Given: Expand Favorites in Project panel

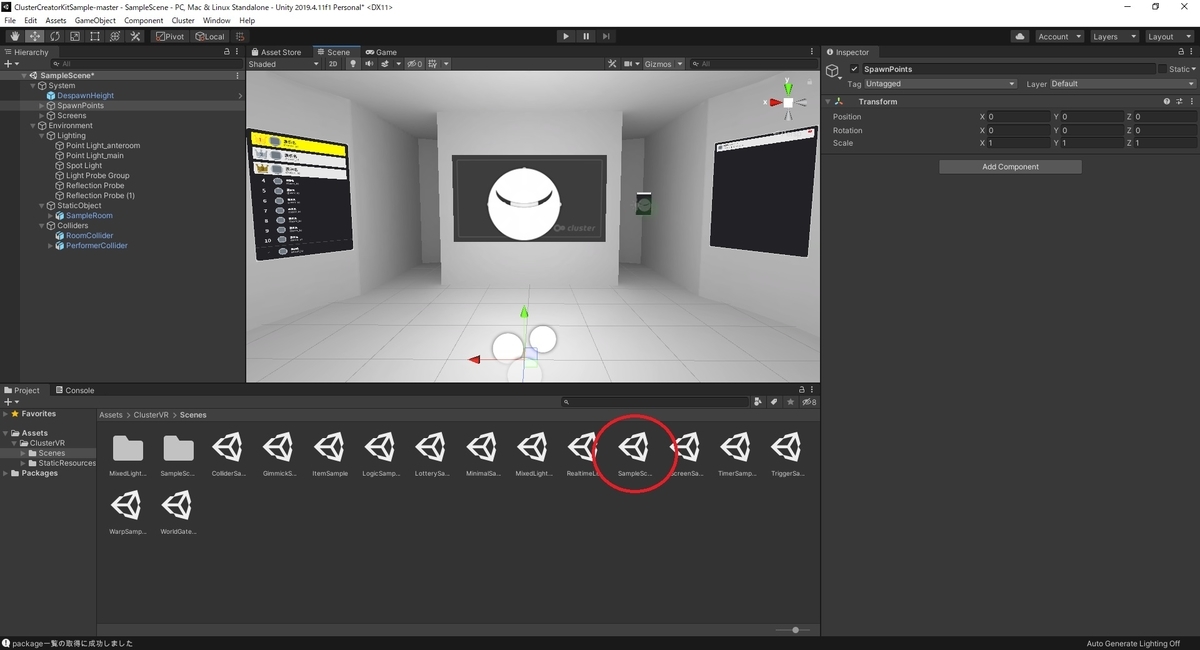Looking at the screenshot, I should tap(7, 414).
